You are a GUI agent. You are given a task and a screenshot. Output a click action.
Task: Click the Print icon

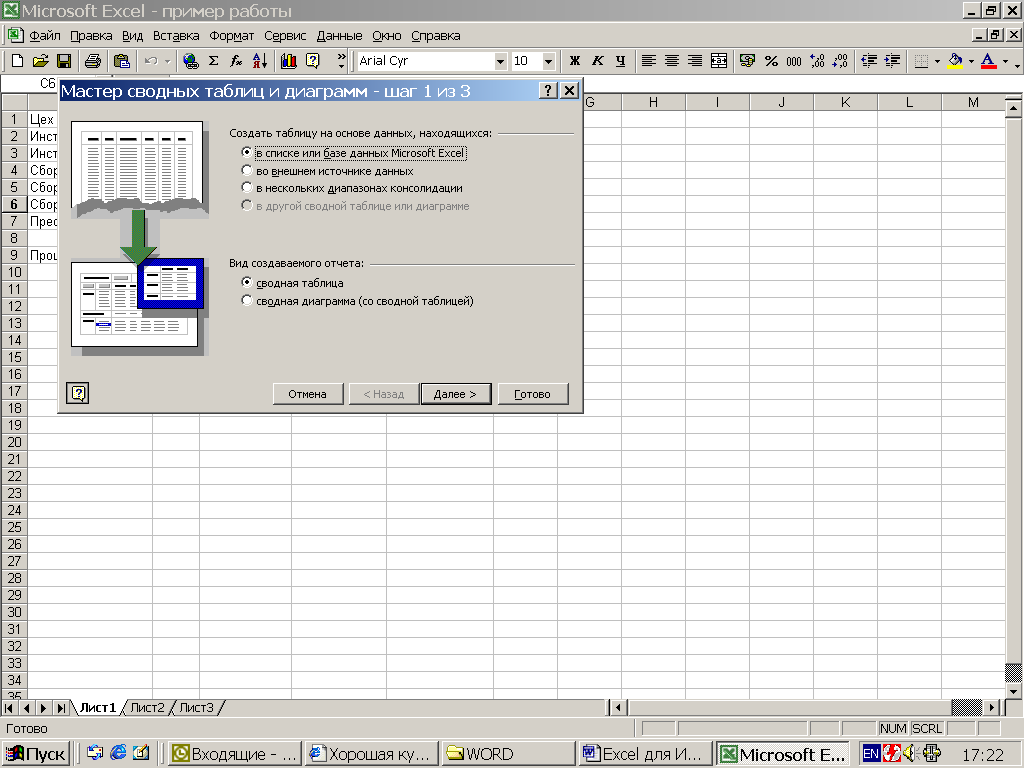coord(93,61)
